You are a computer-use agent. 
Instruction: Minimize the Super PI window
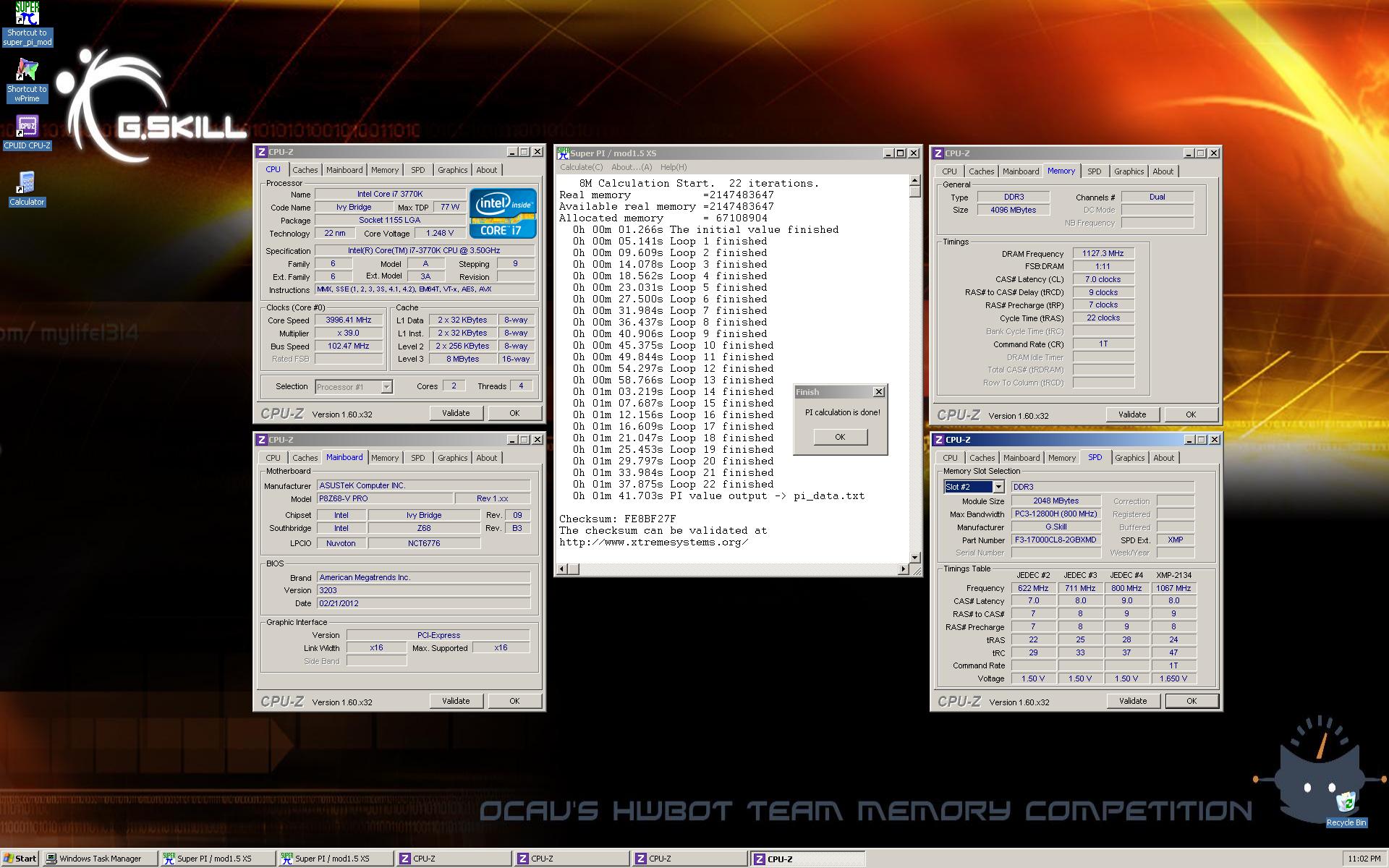(888, 153)
